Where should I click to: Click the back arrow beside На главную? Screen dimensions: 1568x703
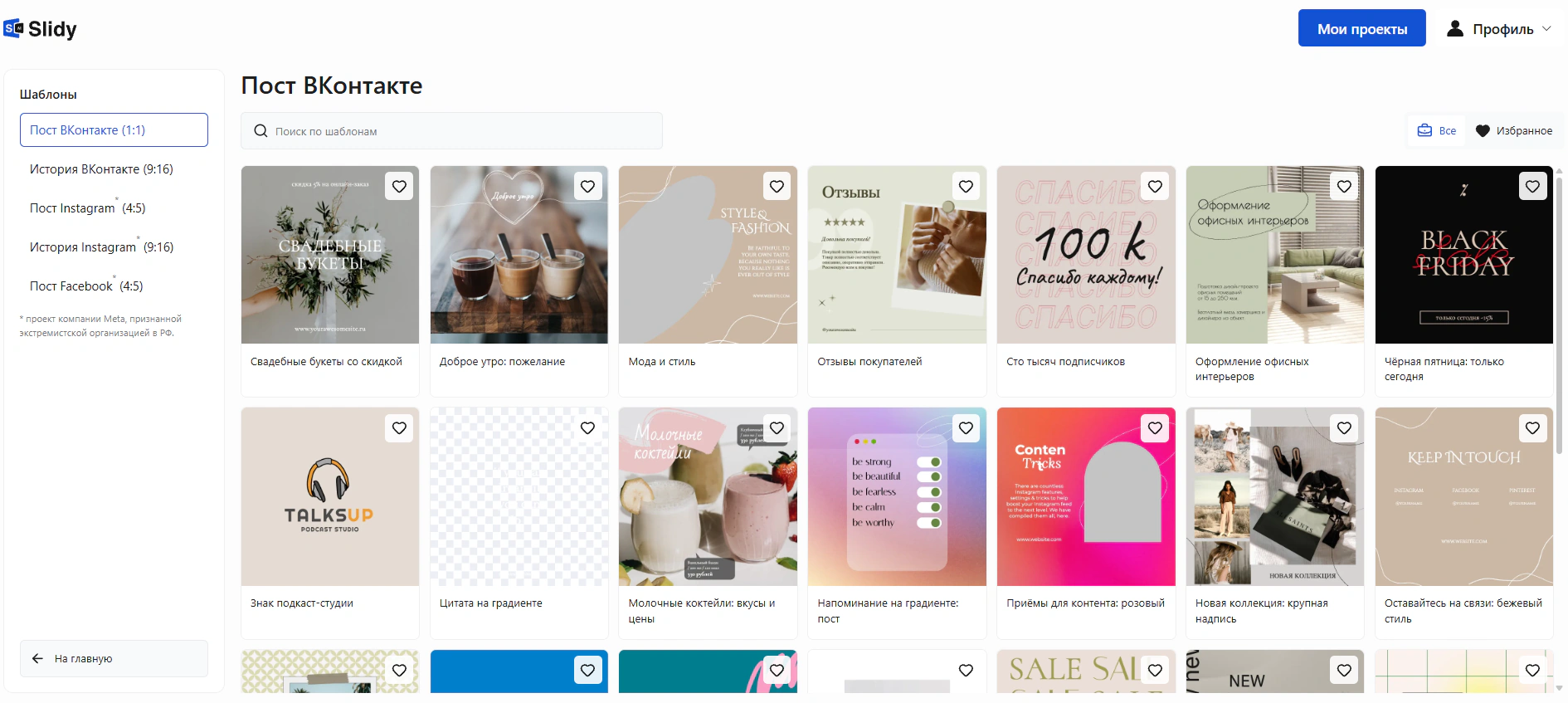pyautogui.click(x=37, y=658)
